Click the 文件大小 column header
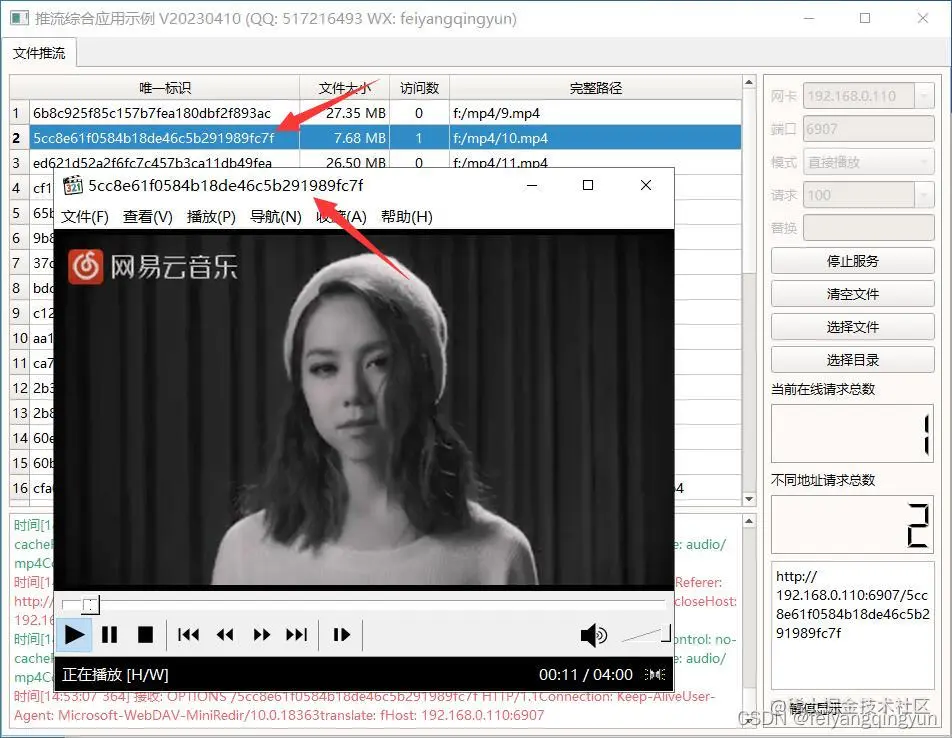The width and height of the screenshot is (952, 738). (x=344, y=88)
